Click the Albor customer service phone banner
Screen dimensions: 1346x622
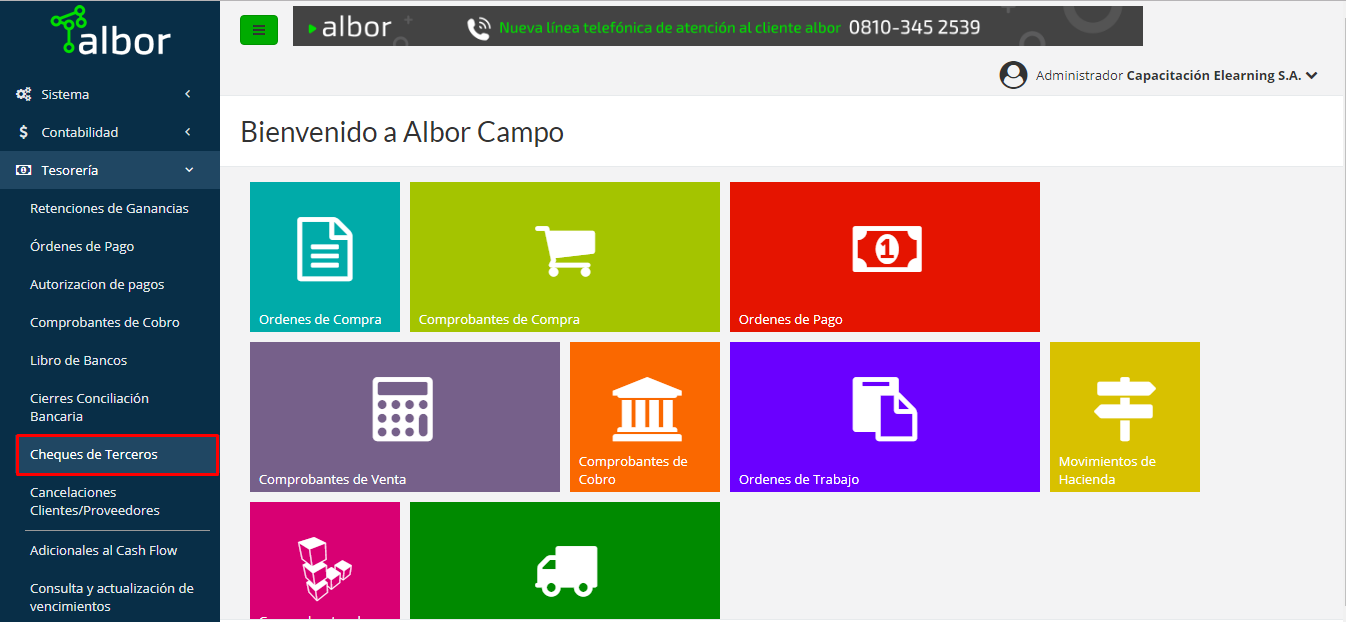pos(718,26)
